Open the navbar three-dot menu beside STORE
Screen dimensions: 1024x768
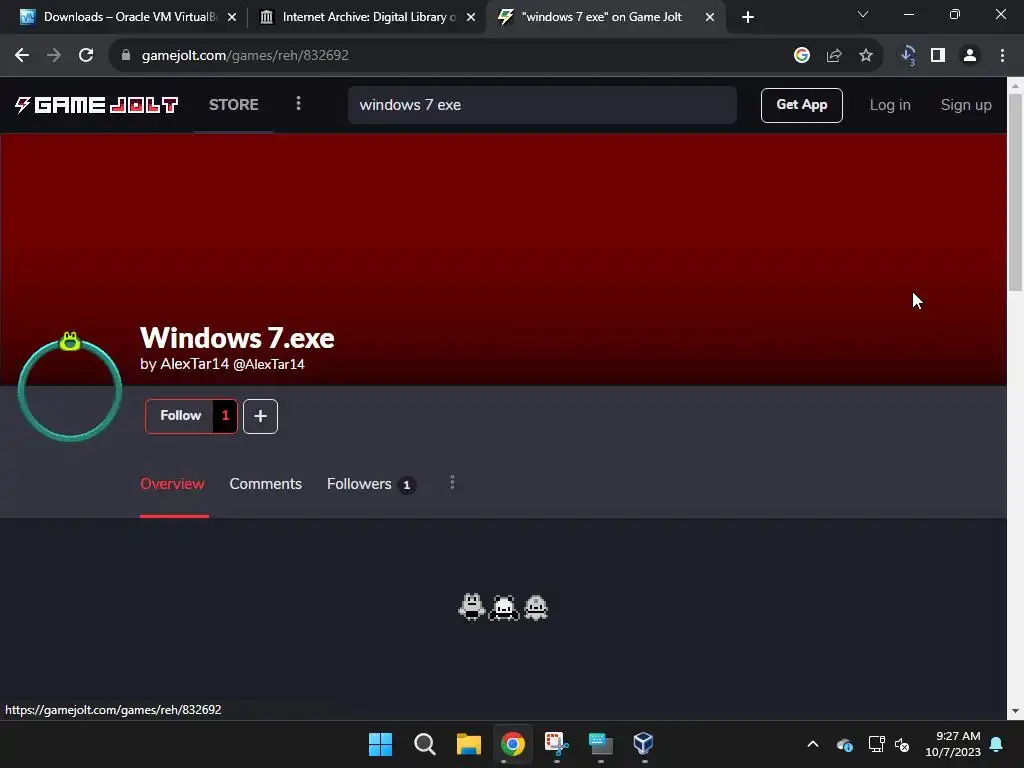click(298, 104)
